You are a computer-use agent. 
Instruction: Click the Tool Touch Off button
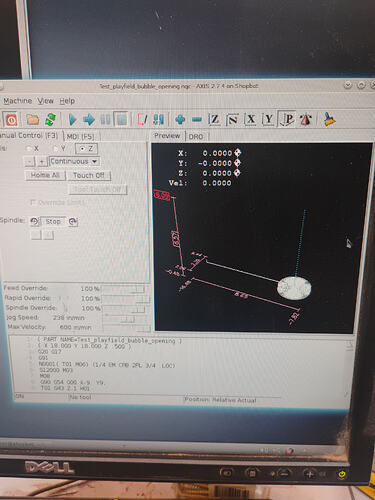pos(98,189)
